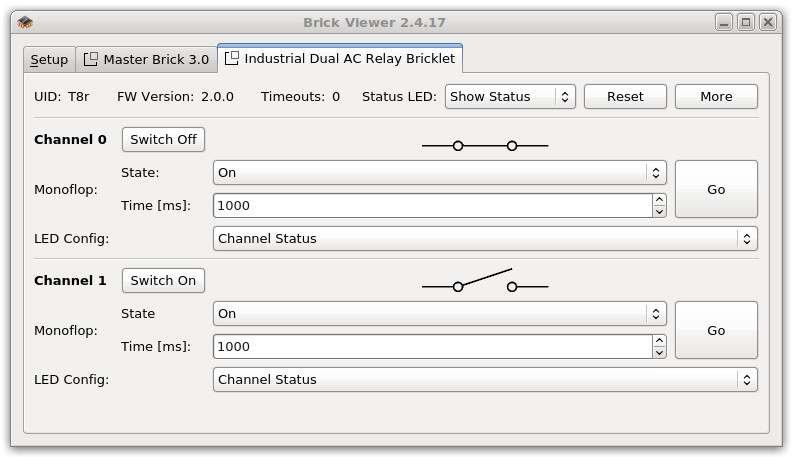Click the Channel 1 heading label
Image resolution: width=793 pixels, height=457 pixels.
coord(70,281)
